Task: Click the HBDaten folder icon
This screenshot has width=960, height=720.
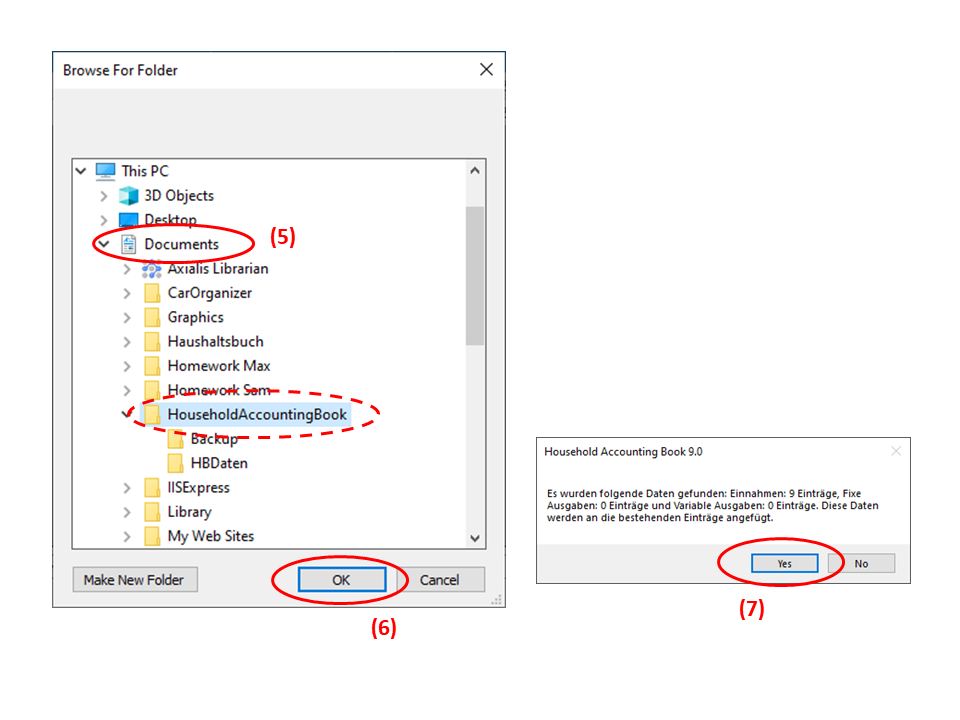Action: coord(175,463)
